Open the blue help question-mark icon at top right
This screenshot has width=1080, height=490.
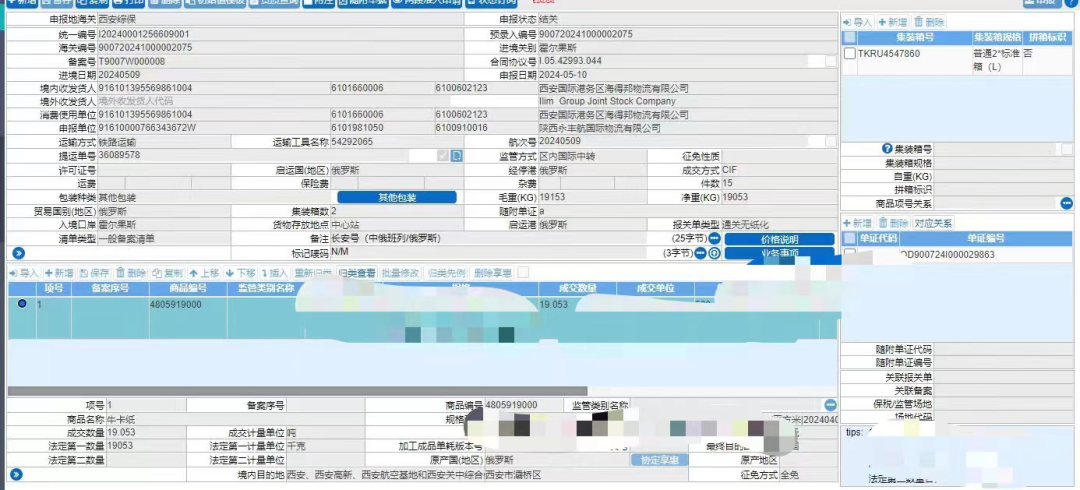click(x=1073, y=3)
